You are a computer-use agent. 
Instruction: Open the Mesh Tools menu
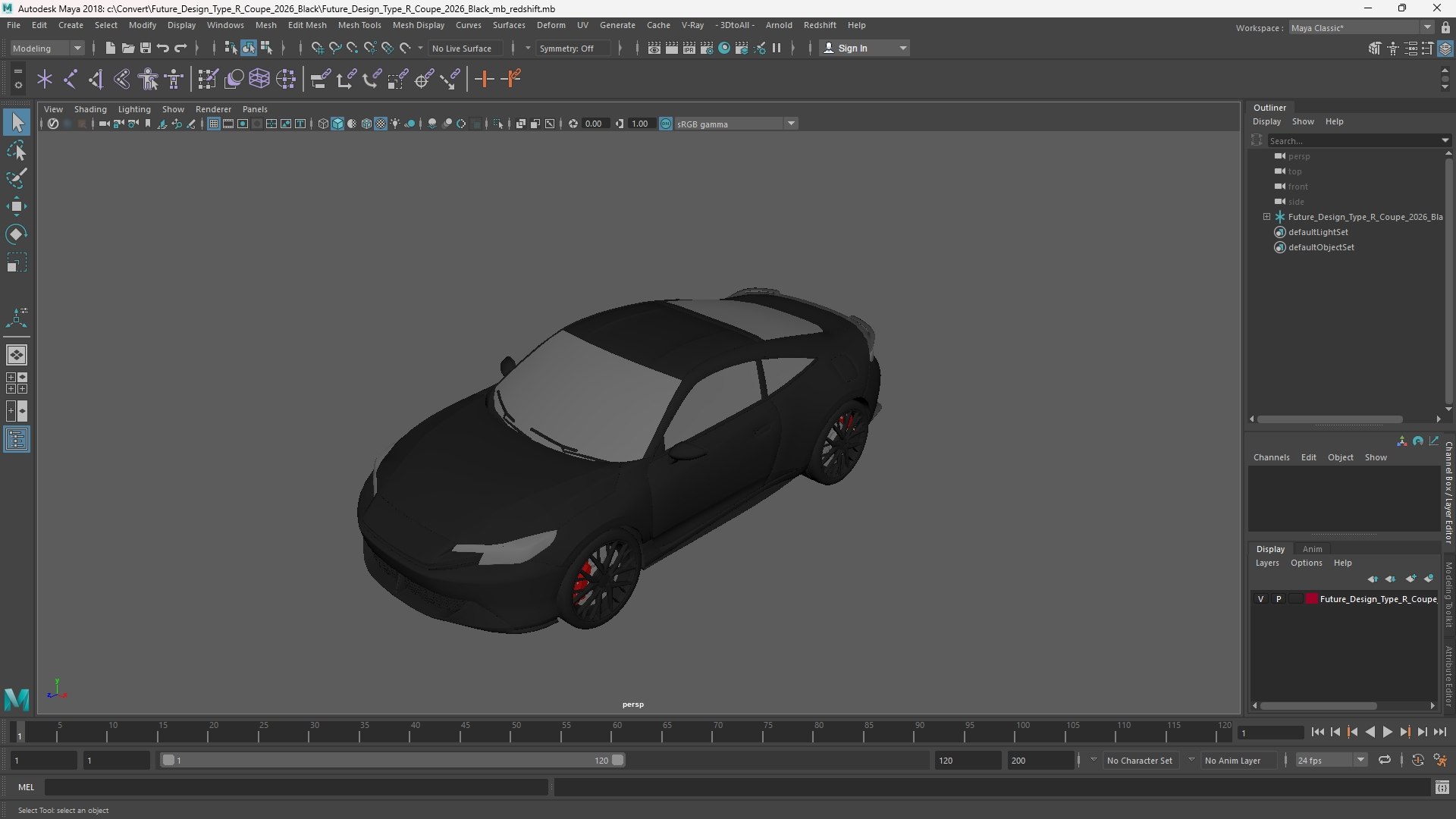click(x=359, y=25)
